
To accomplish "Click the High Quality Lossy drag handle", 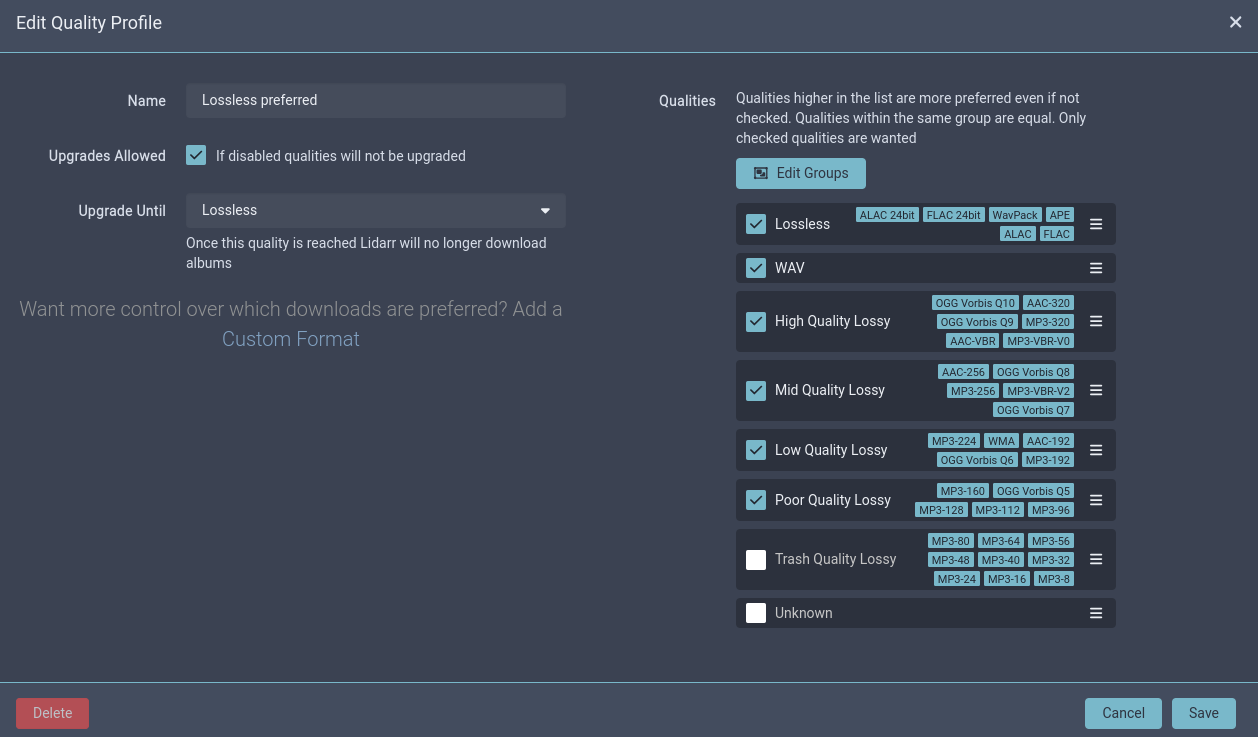I will (1096, 322).
